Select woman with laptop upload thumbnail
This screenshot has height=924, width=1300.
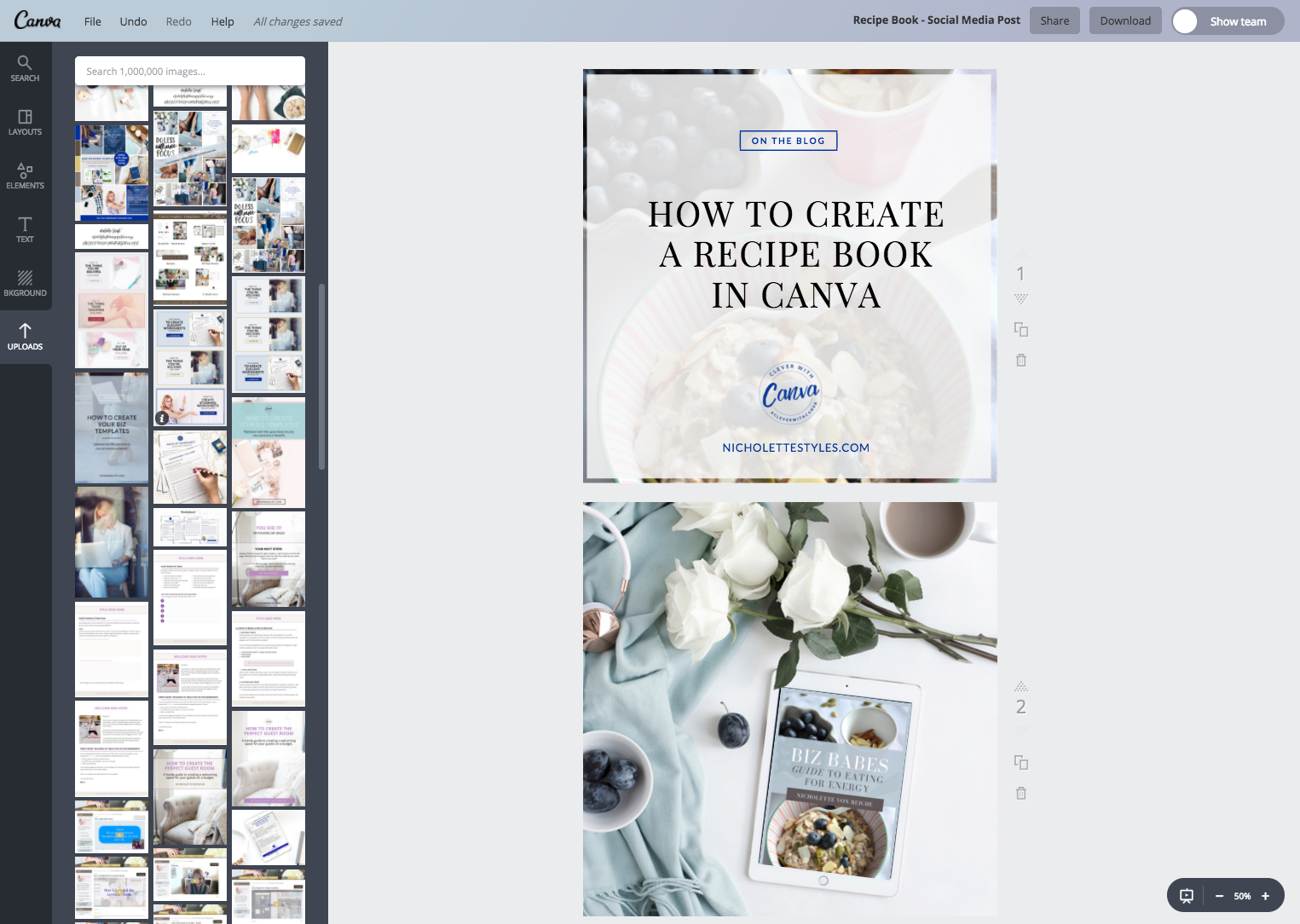[112, 542]
